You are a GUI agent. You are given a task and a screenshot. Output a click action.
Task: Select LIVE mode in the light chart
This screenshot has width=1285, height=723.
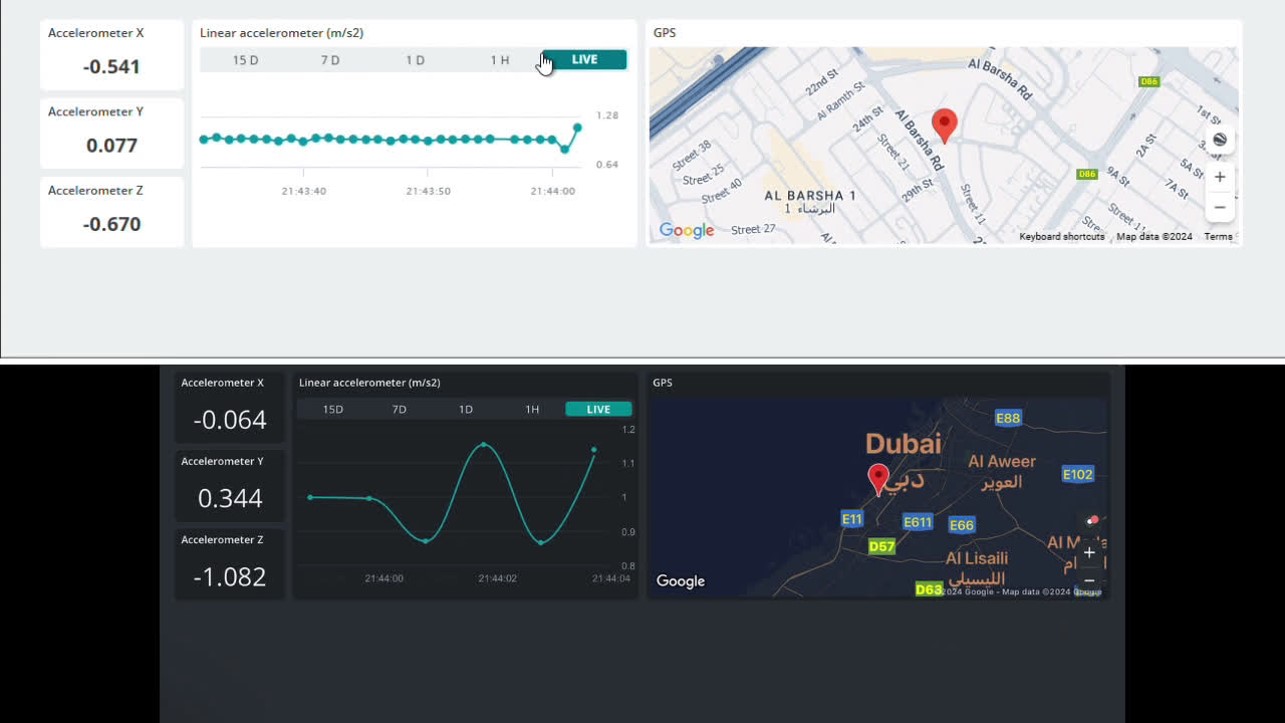click(x=584, y=60)
